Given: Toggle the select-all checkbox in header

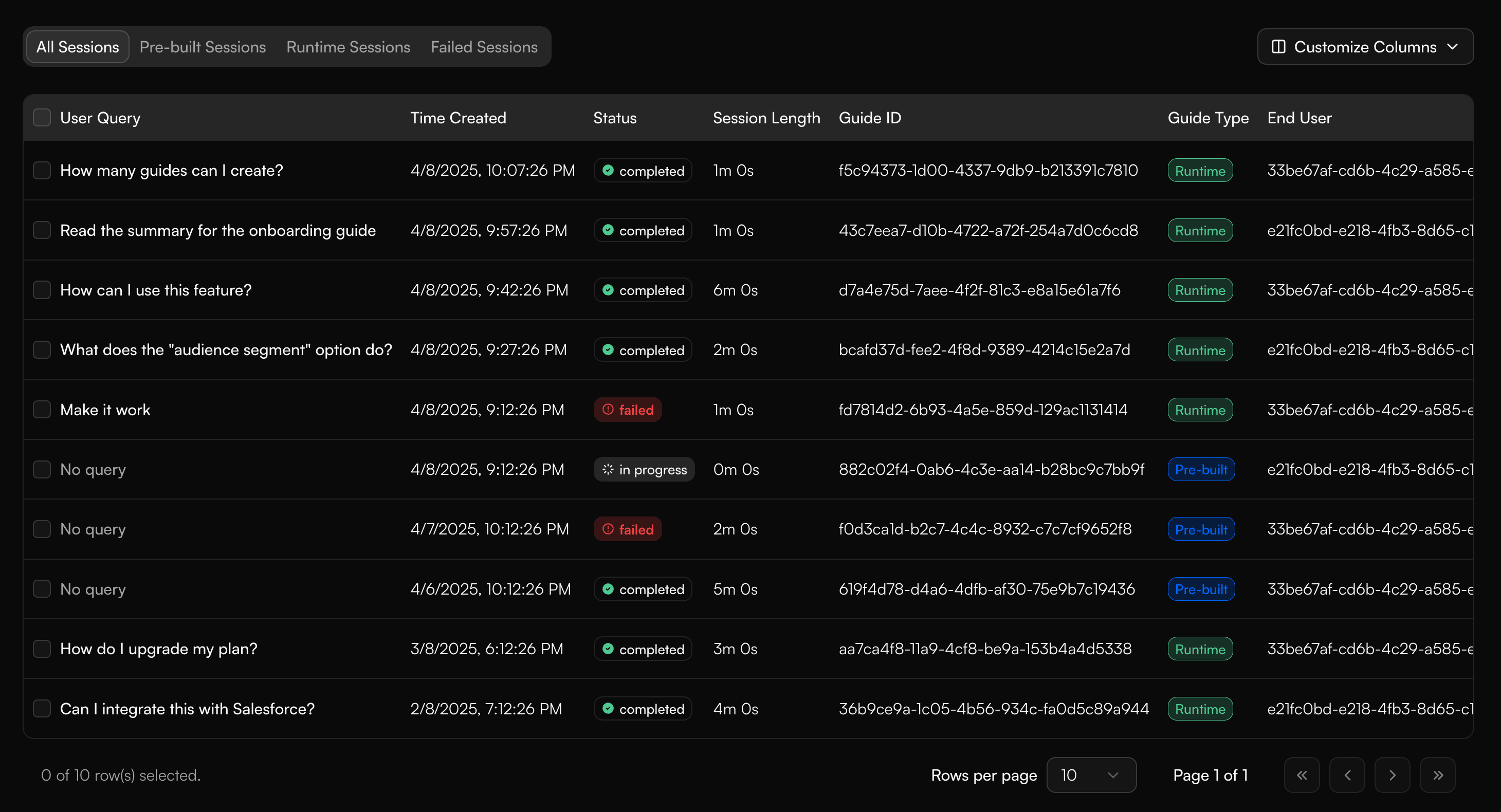Looking at the screenshot, I should pos(42,118).
